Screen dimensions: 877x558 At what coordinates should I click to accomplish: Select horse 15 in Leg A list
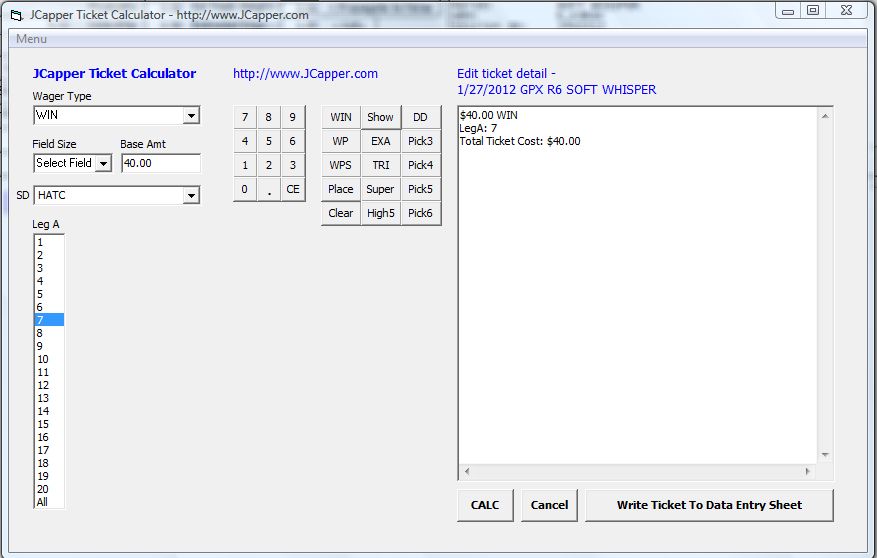pos(49,424)
